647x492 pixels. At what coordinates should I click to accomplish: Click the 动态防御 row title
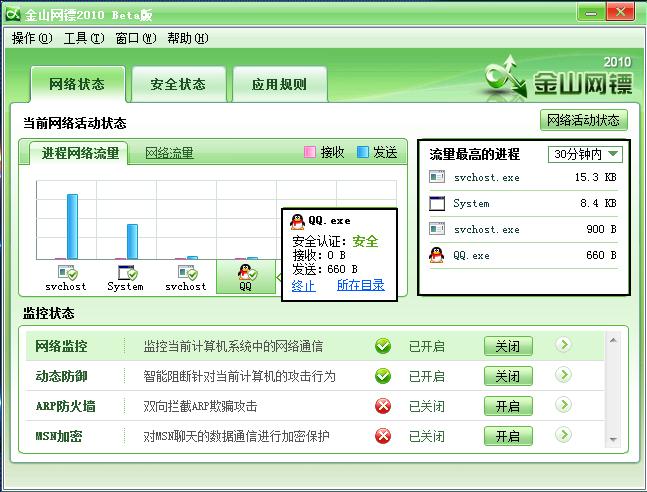[x=61, y=376]
